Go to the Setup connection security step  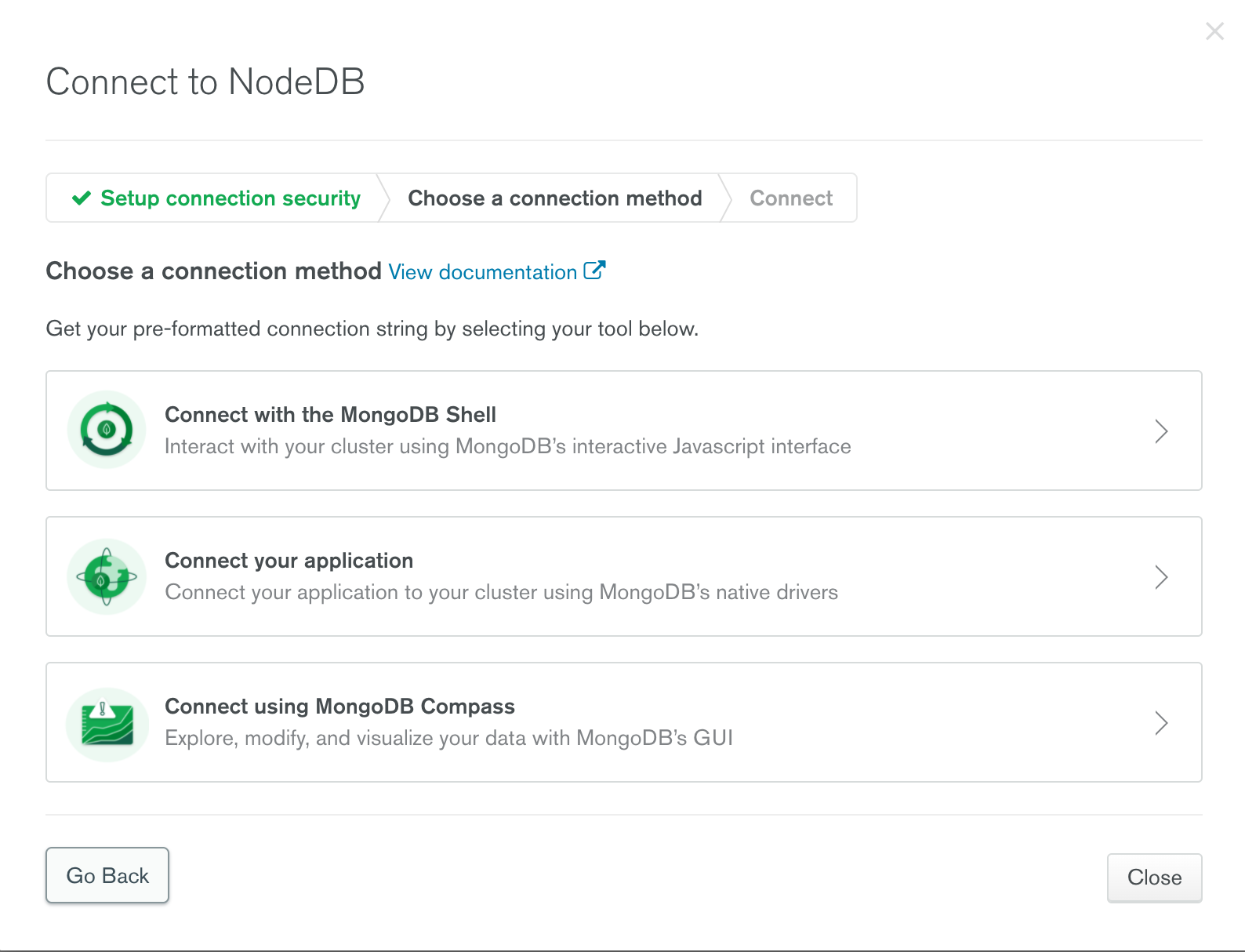tap(216, 198)
